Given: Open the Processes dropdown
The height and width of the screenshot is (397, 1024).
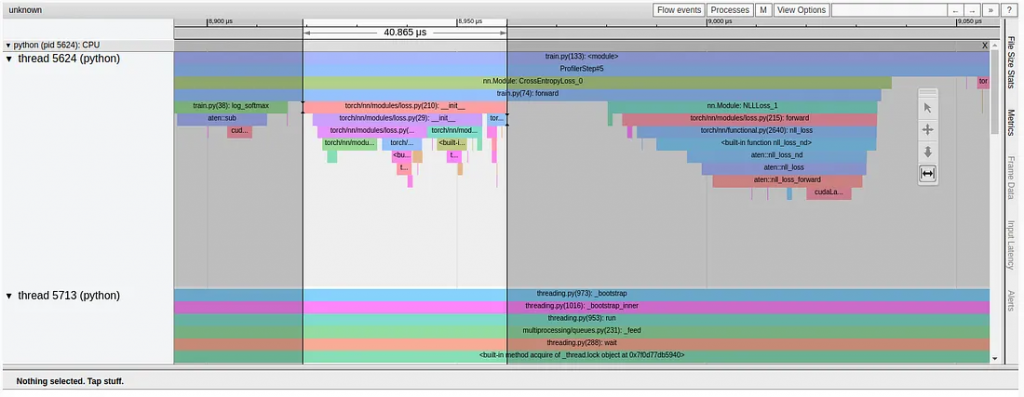Looking at the screenshot, I should 729,10.
